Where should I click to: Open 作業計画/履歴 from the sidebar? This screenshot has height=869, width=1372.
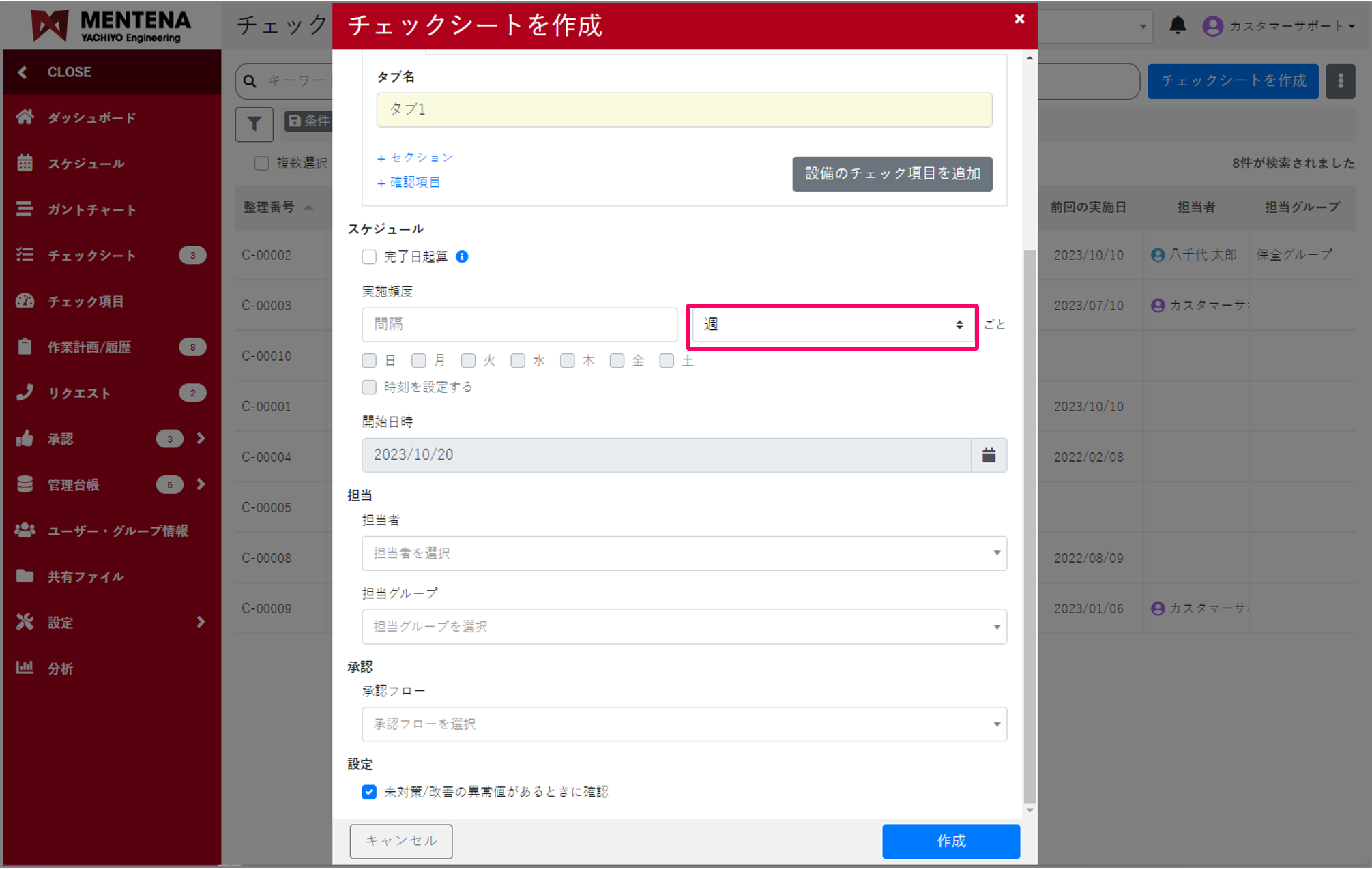click(25, 347)
